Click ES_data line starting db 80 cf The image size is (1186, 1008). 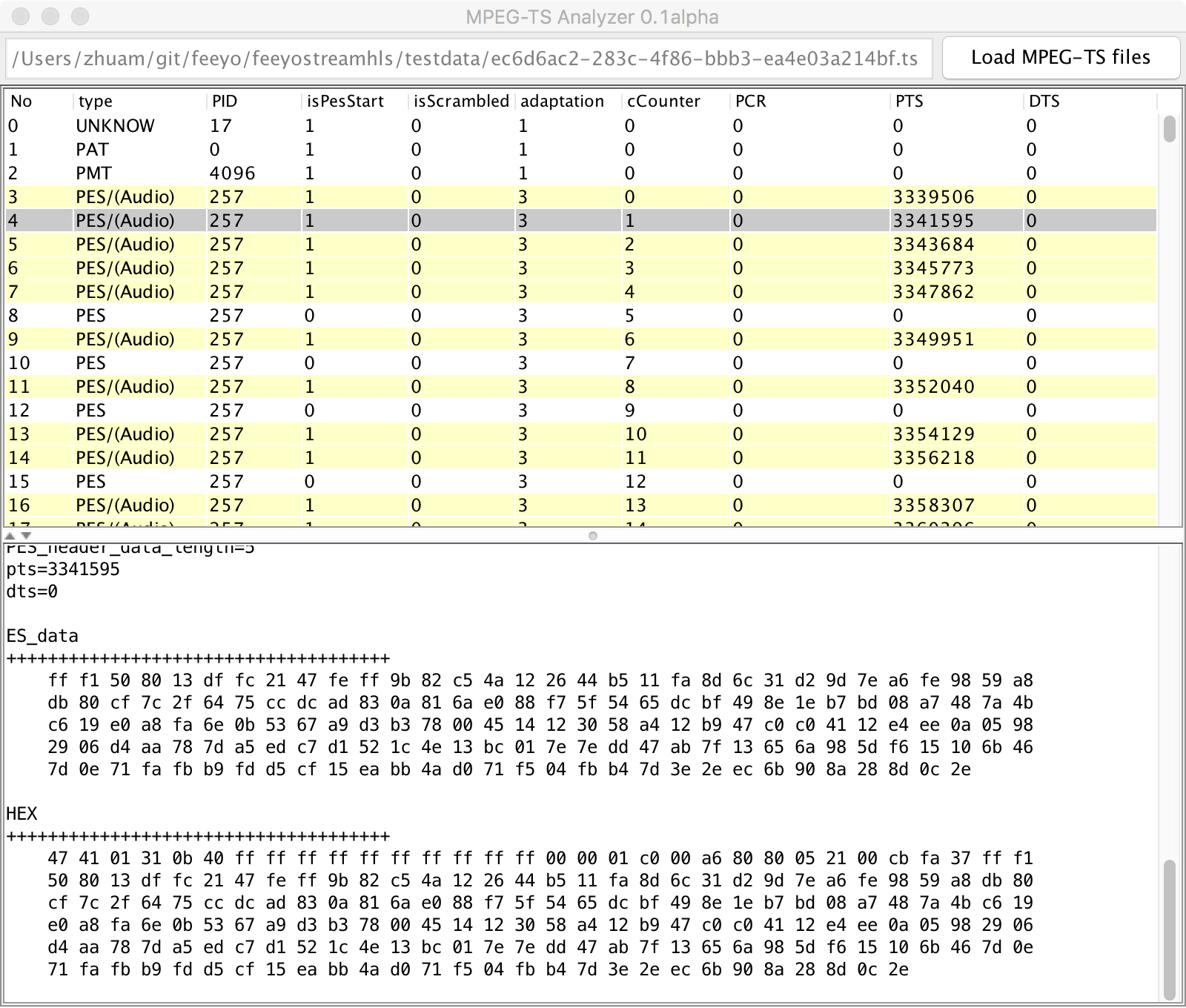click(540, 703)
